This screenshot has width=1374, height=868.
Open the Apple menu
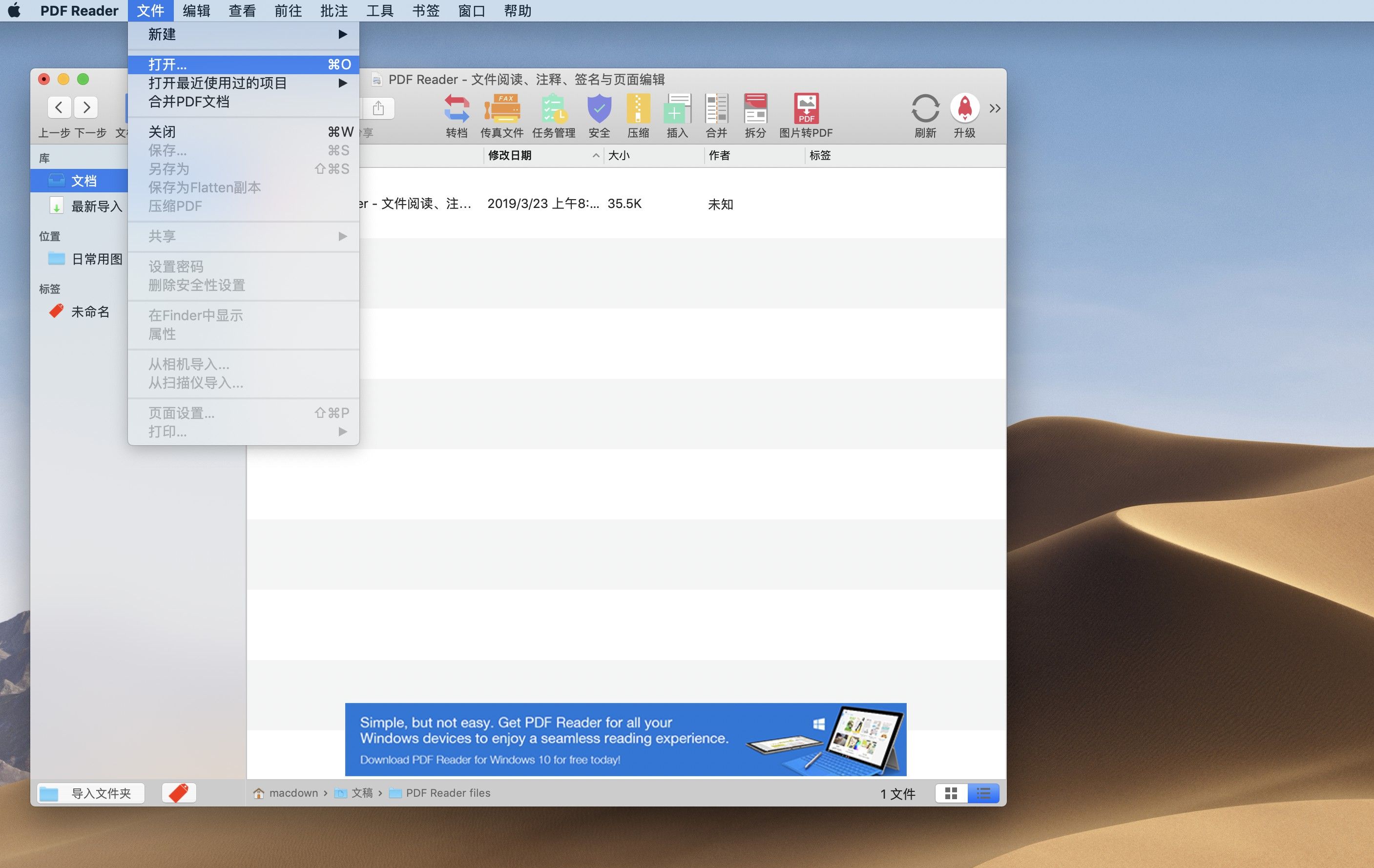(x=14, y=10)
